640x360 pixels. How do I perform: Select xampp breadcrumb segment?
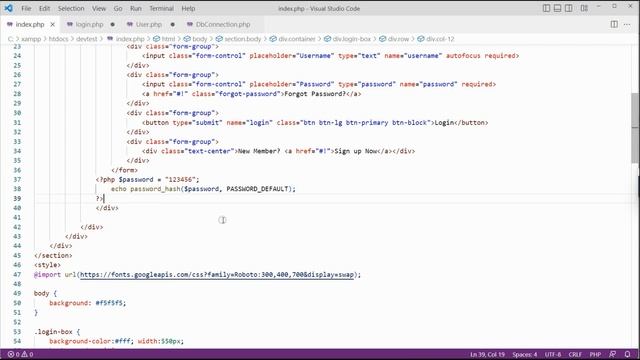pyautogui.click(x=31, y=39)
